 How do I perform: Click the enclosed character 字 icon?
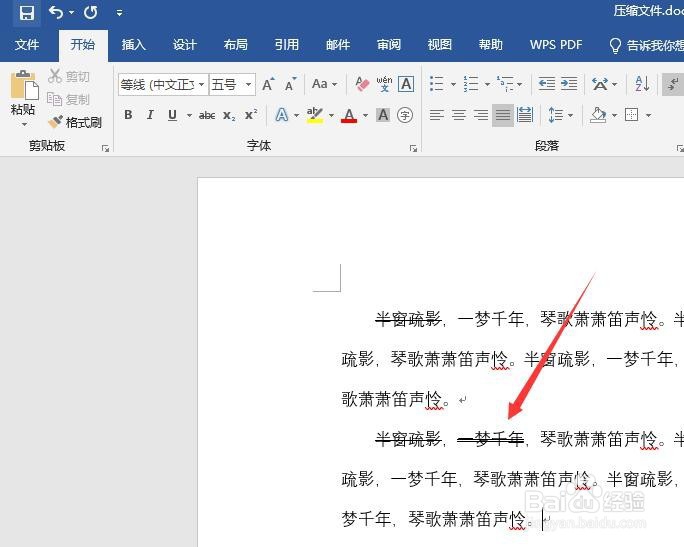coord(405,115)
